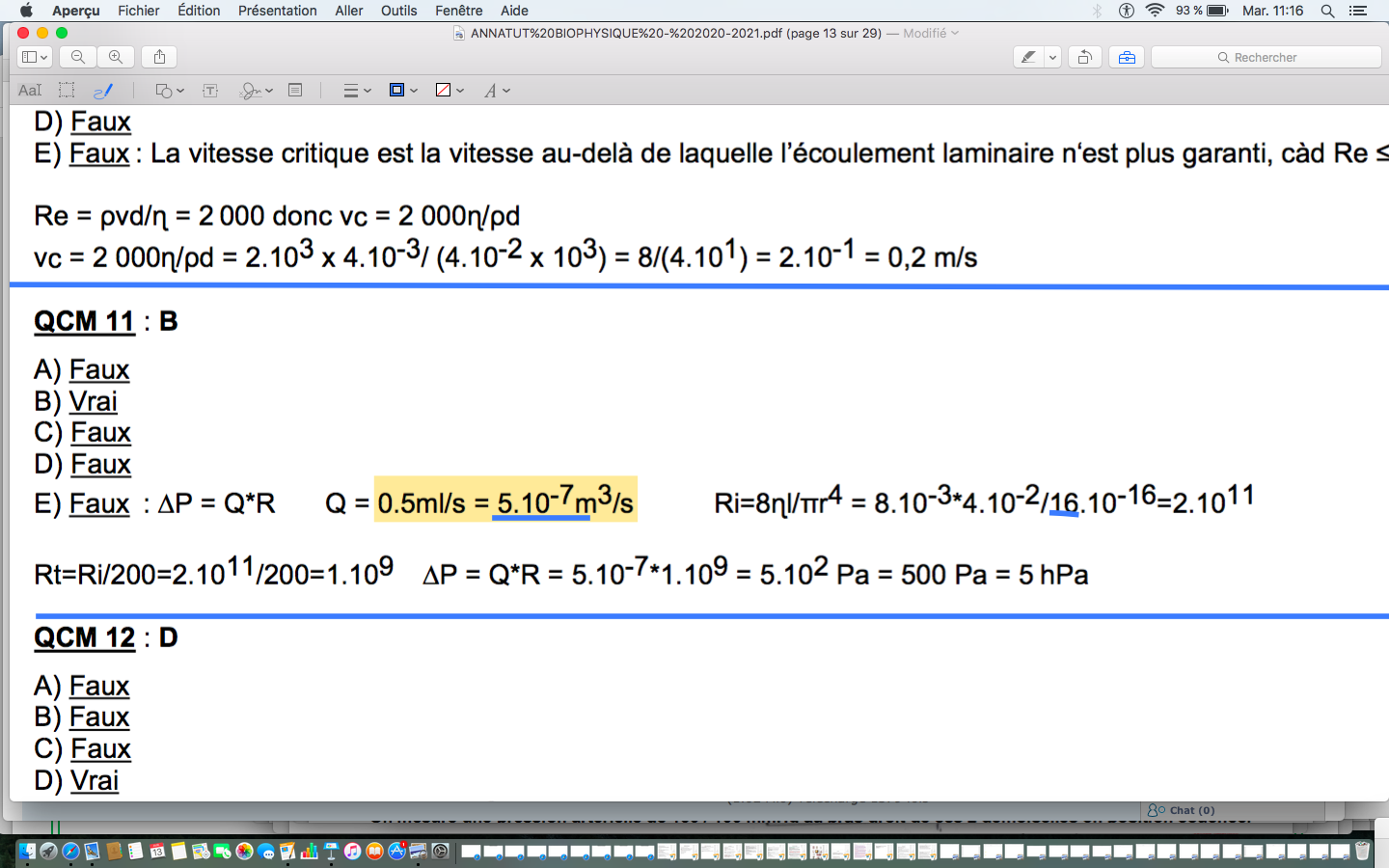This screenshot has height=868, width=1389.
Task: Rotate the page with rotate button
Action: (1084, 57)
